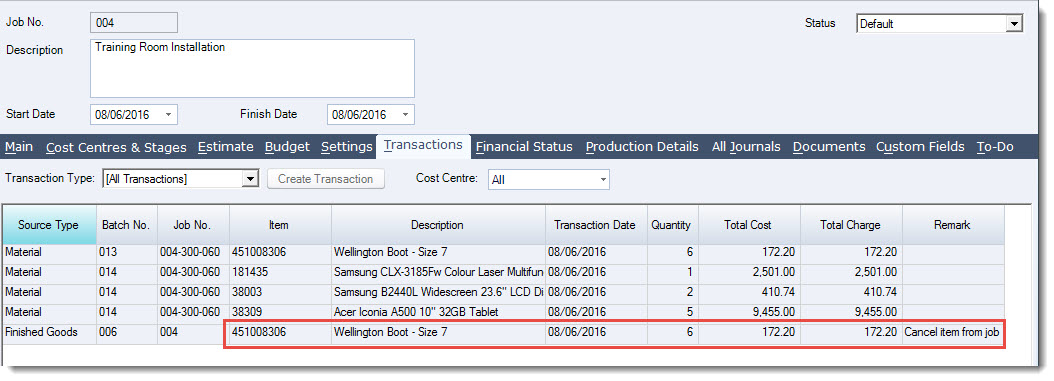View the All Journals tab
The width and height of the screenshot is (1054, 381).
pyautogui.click(x=746, y=146)
